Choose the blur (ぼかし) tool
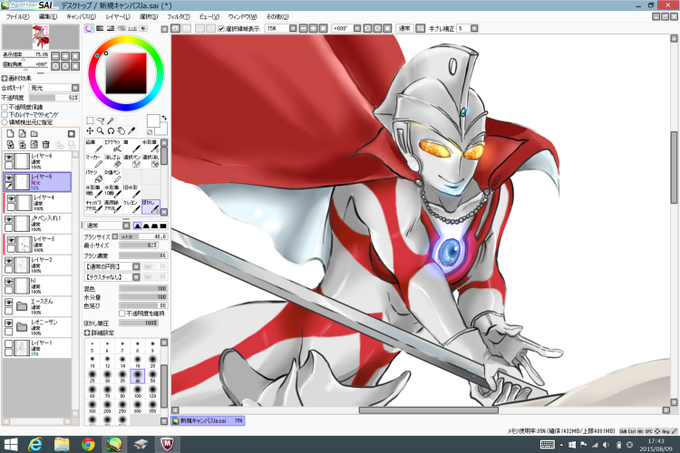The image size is (680, 453). pos(150,206)
